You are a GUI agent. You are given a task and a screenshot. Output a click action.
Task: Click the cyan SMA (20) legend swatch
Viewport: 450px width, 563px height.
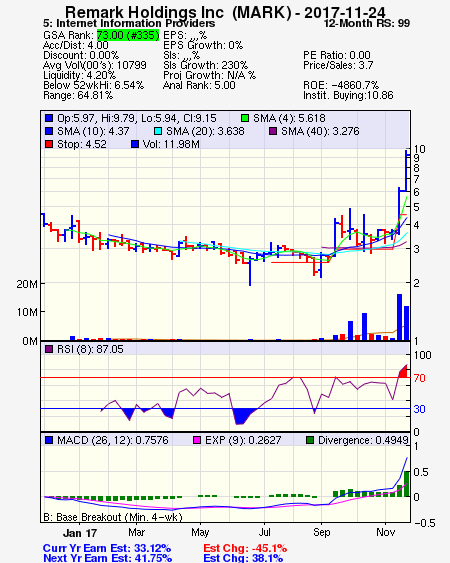(x=158, y=131)
